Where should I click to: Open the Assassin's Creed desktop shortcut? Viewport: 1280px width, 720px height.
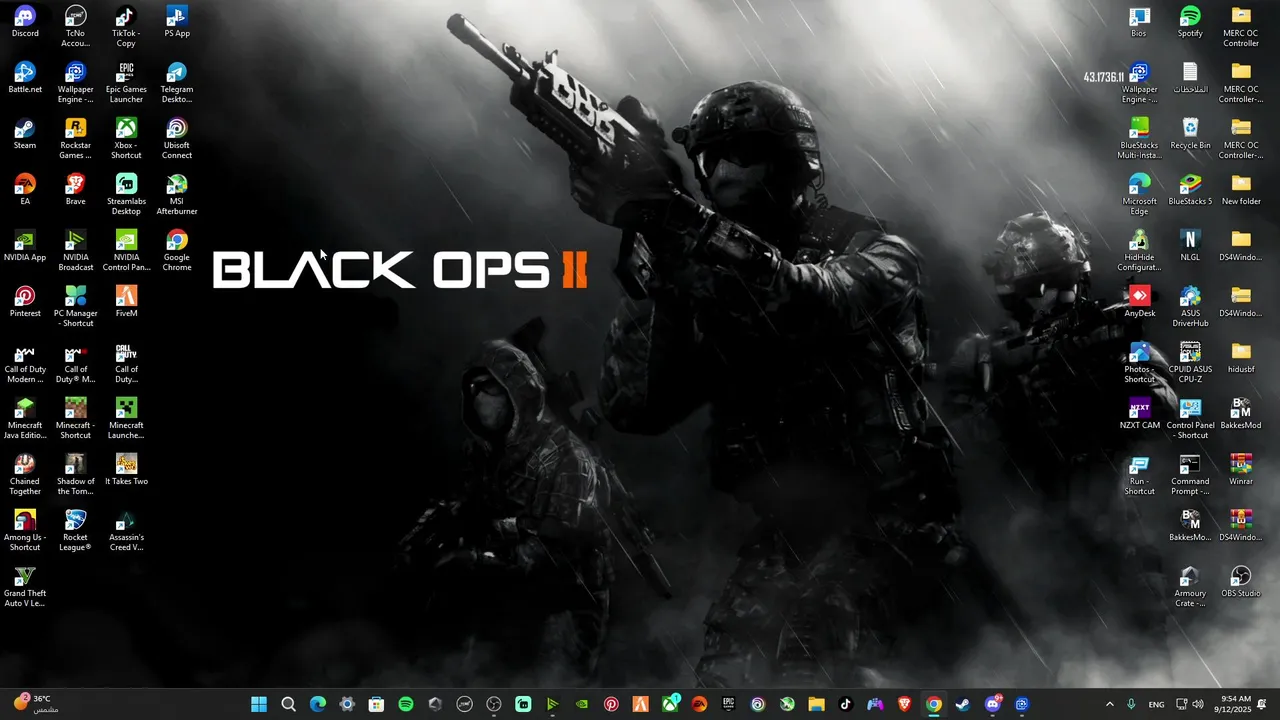(x=126, y=531)
